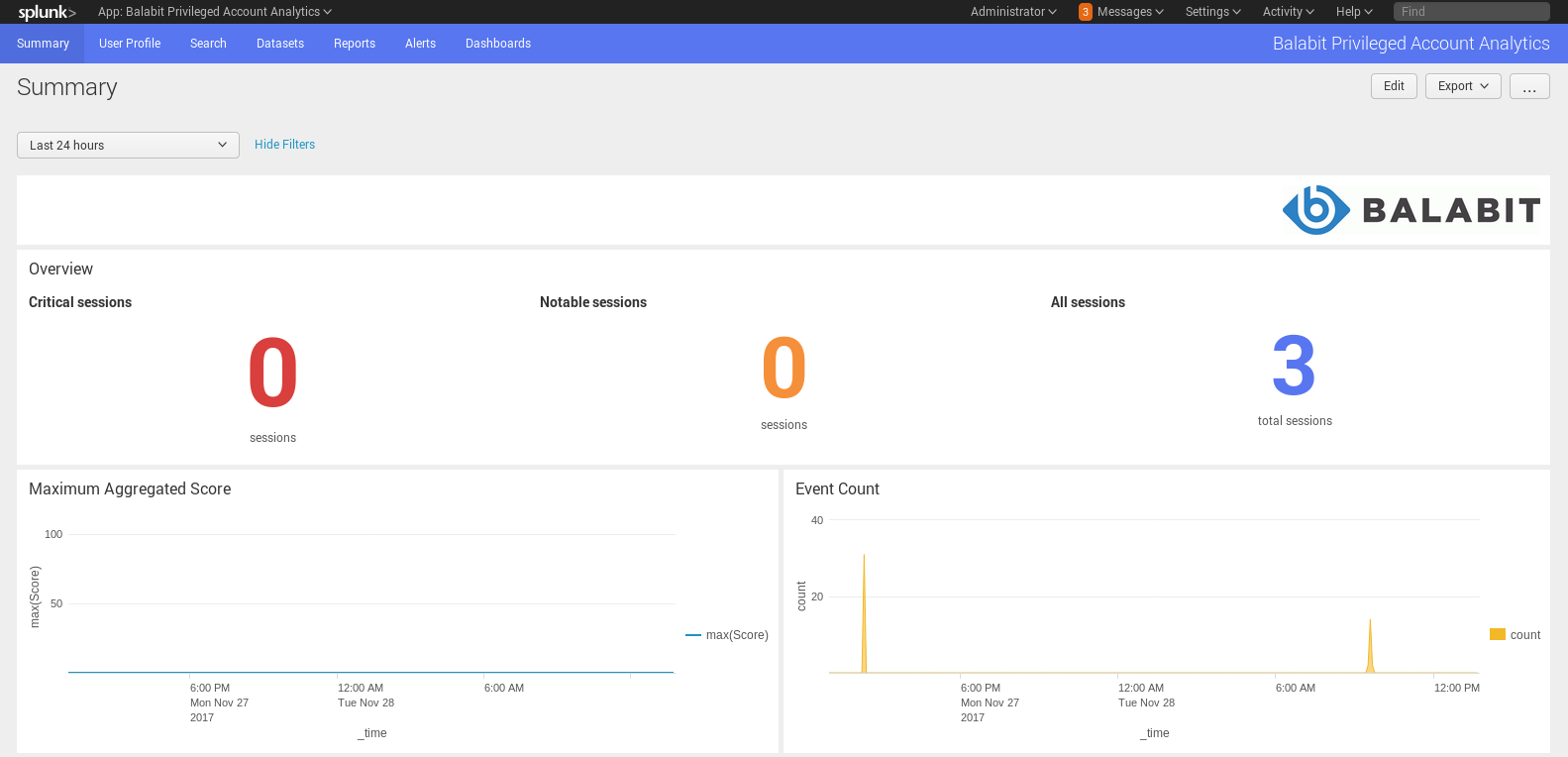Viewport: 1568px width, 757px height.
Task: Click the orange messages count badge
Action: 1086,12
